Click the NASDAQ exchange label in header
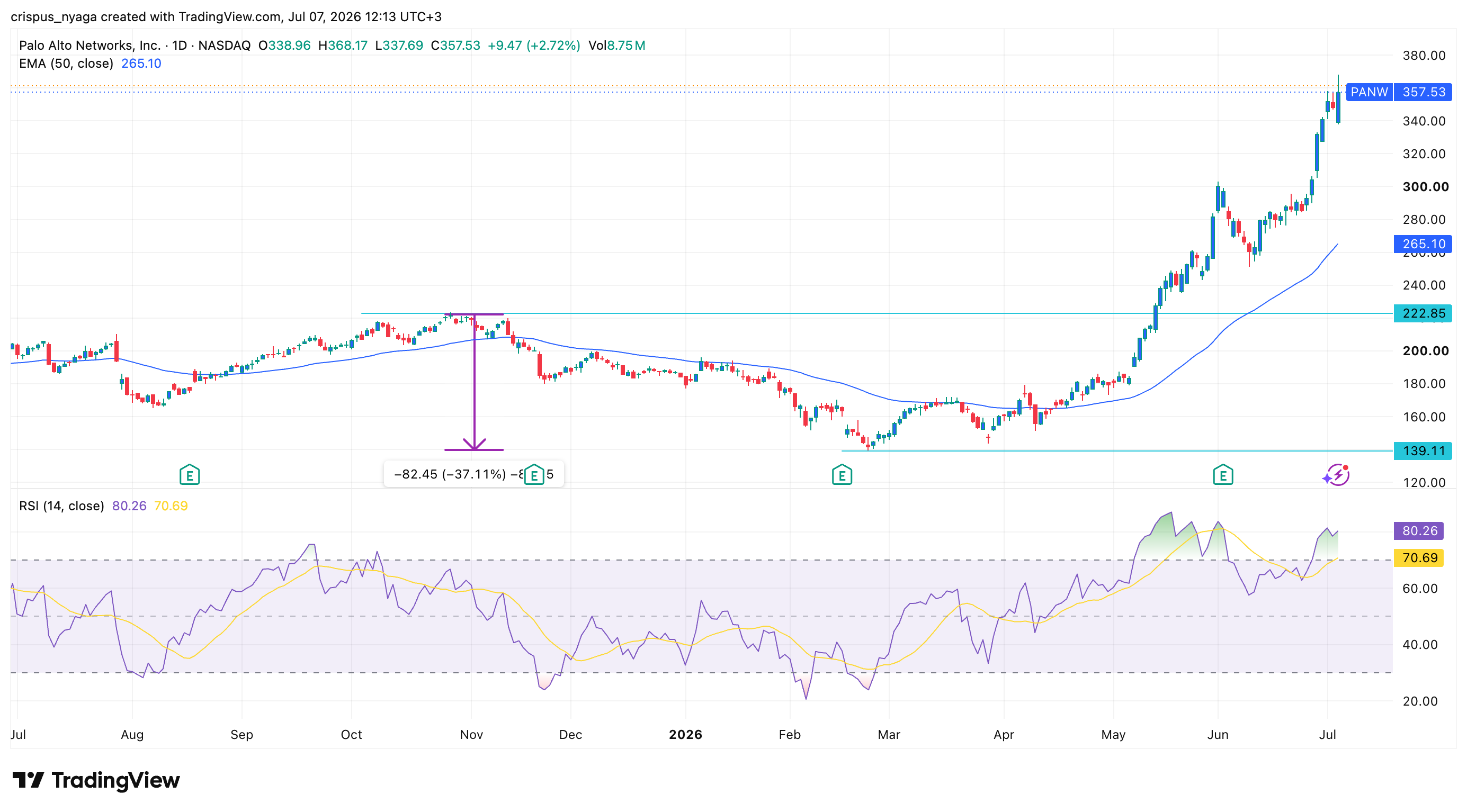 [225, 46]
